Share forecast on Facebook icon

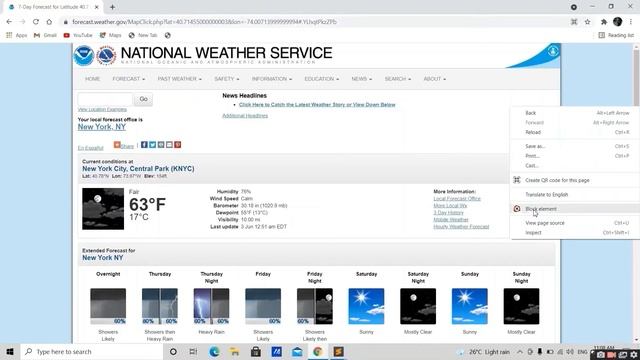[144, 144]
